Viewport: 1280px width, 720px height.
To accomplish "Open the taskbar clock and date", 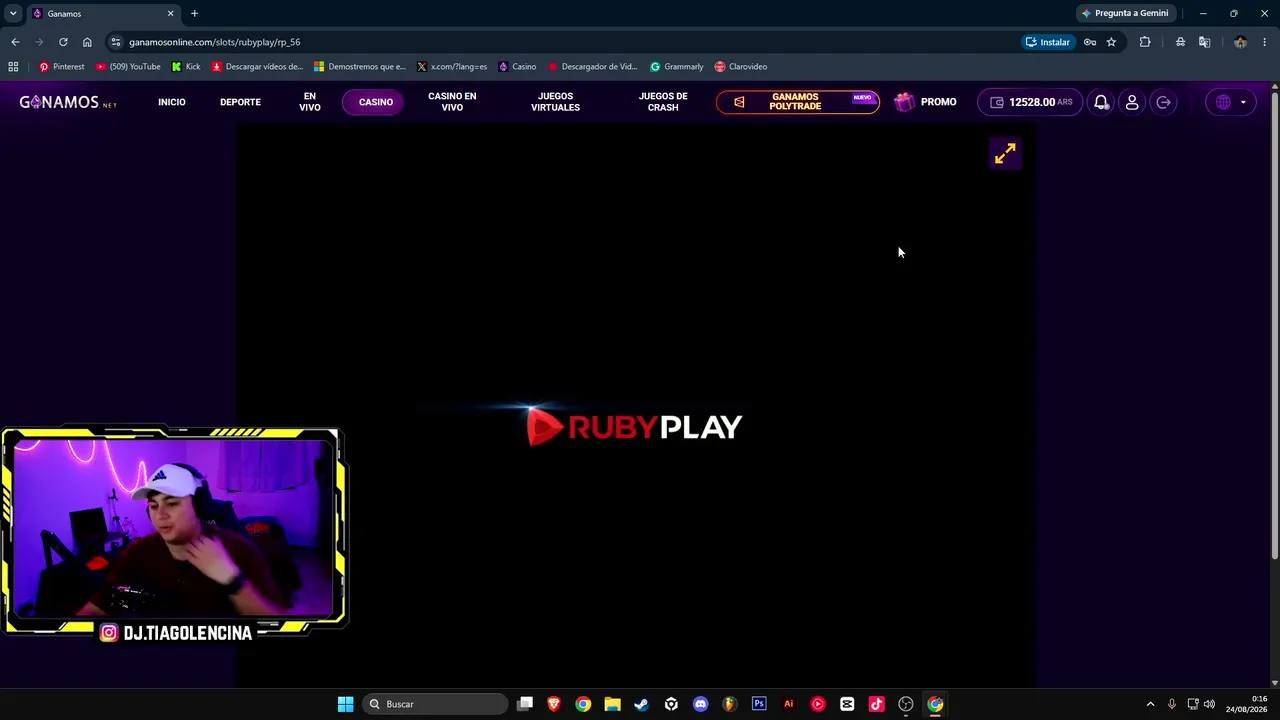I will tap(1248, 704).
